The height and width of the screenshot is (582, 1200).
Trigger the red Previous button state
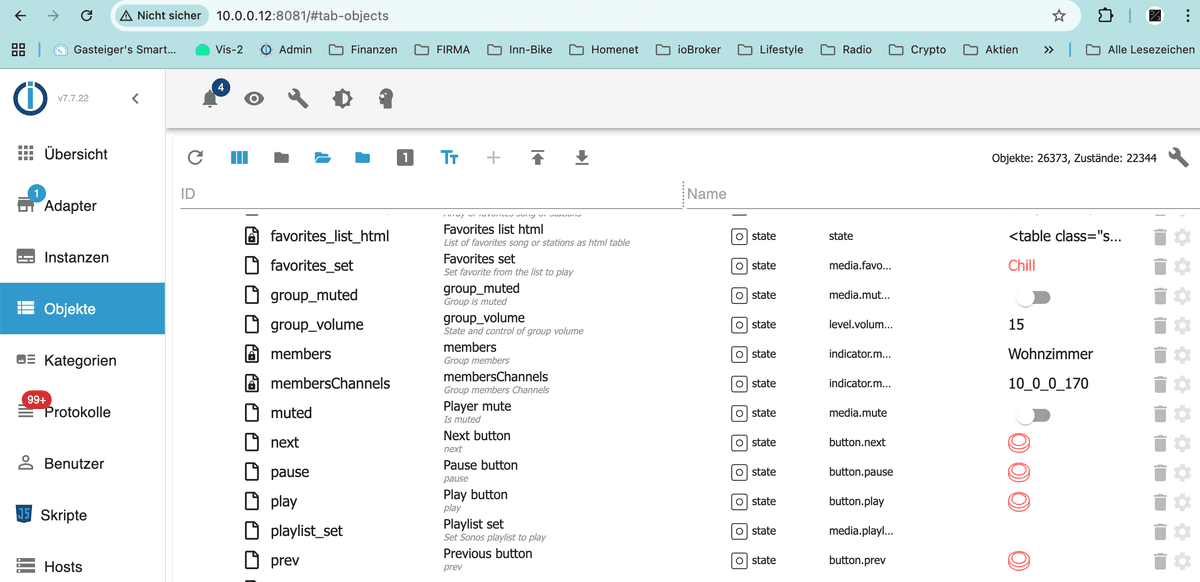[x=1018, y=560]
